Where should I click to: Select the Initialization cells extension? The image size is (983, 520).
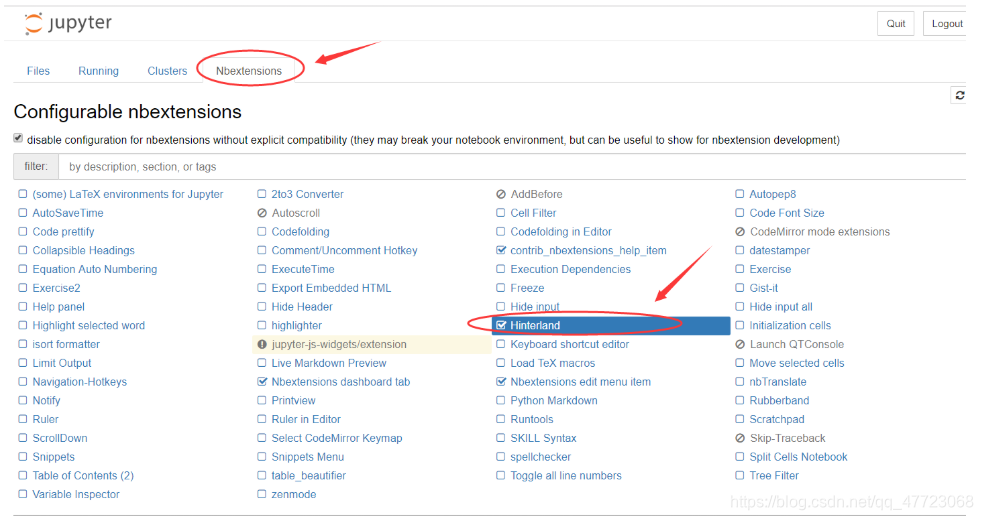[790, 326]
